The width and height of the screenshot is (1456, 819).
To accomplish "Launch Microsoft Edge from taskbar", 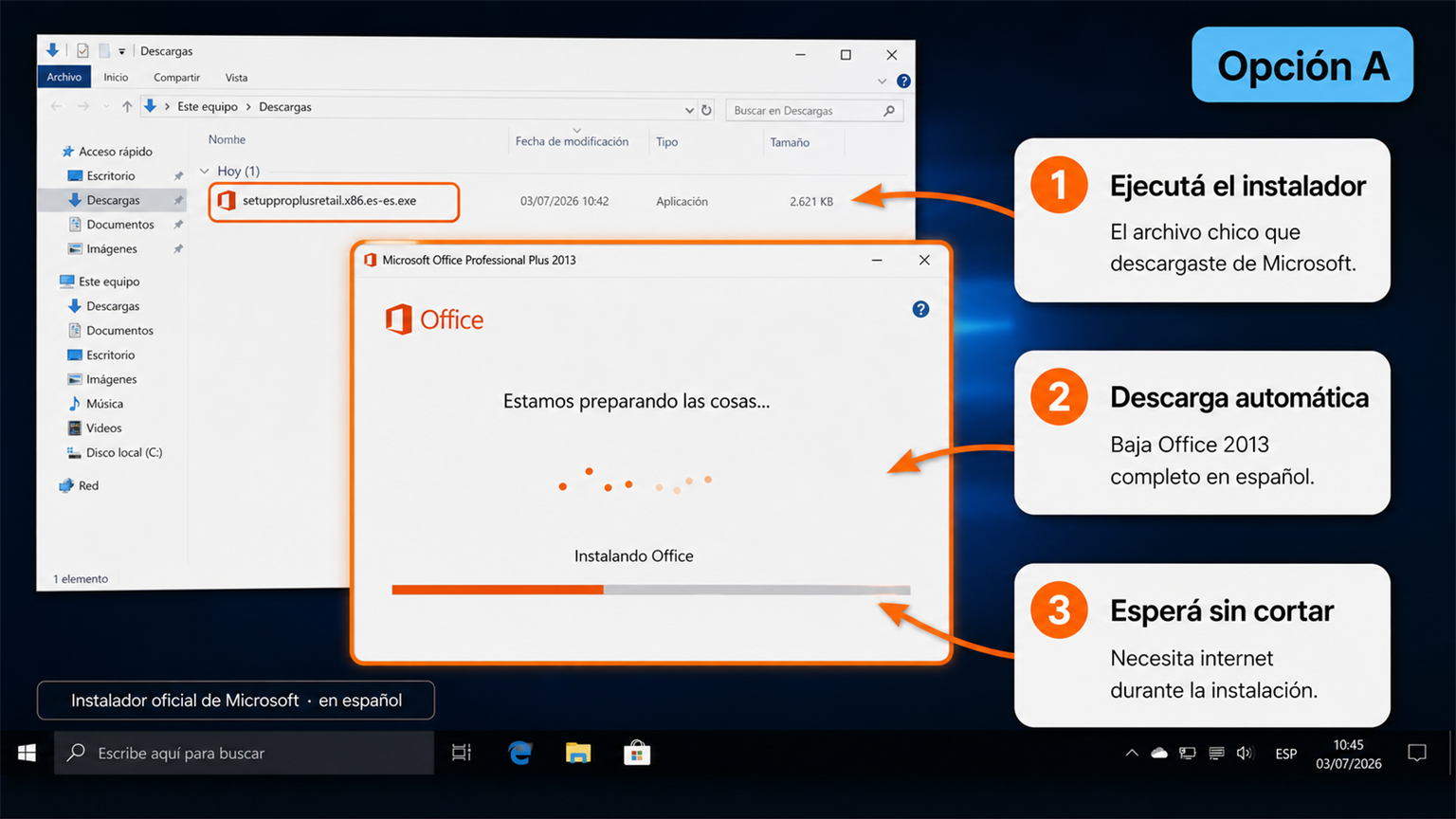I will click(519, 753).
